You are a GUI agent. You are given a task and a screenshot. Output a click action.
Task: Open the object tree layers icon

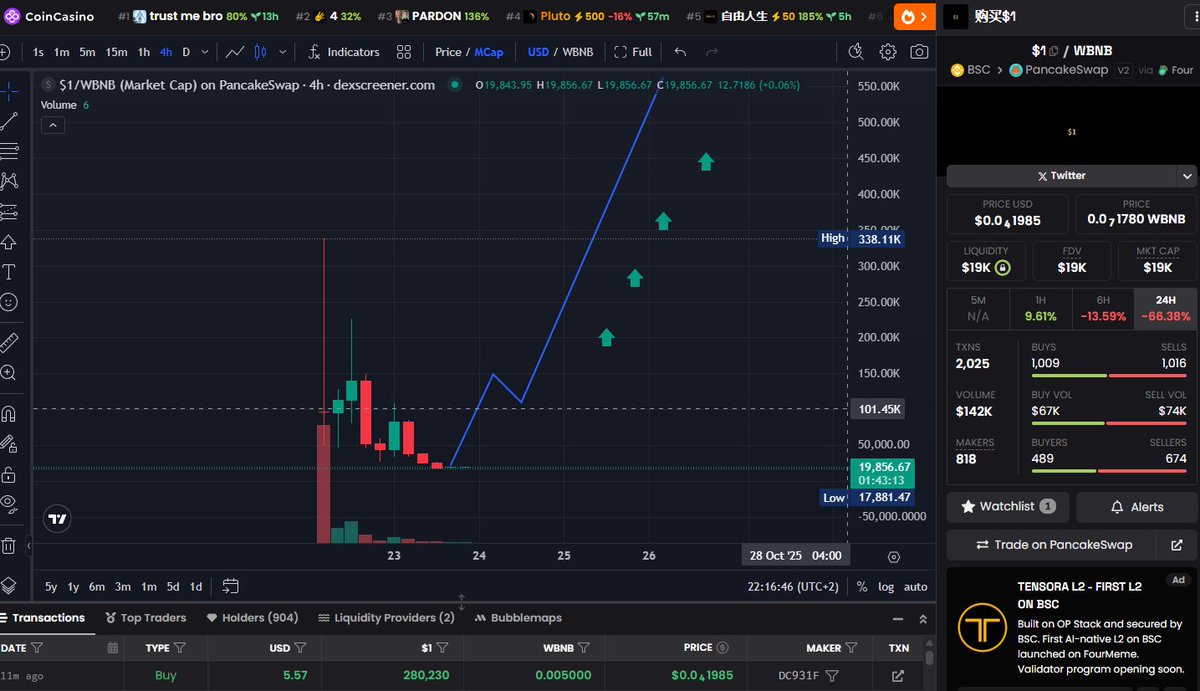tap(9, 585)
